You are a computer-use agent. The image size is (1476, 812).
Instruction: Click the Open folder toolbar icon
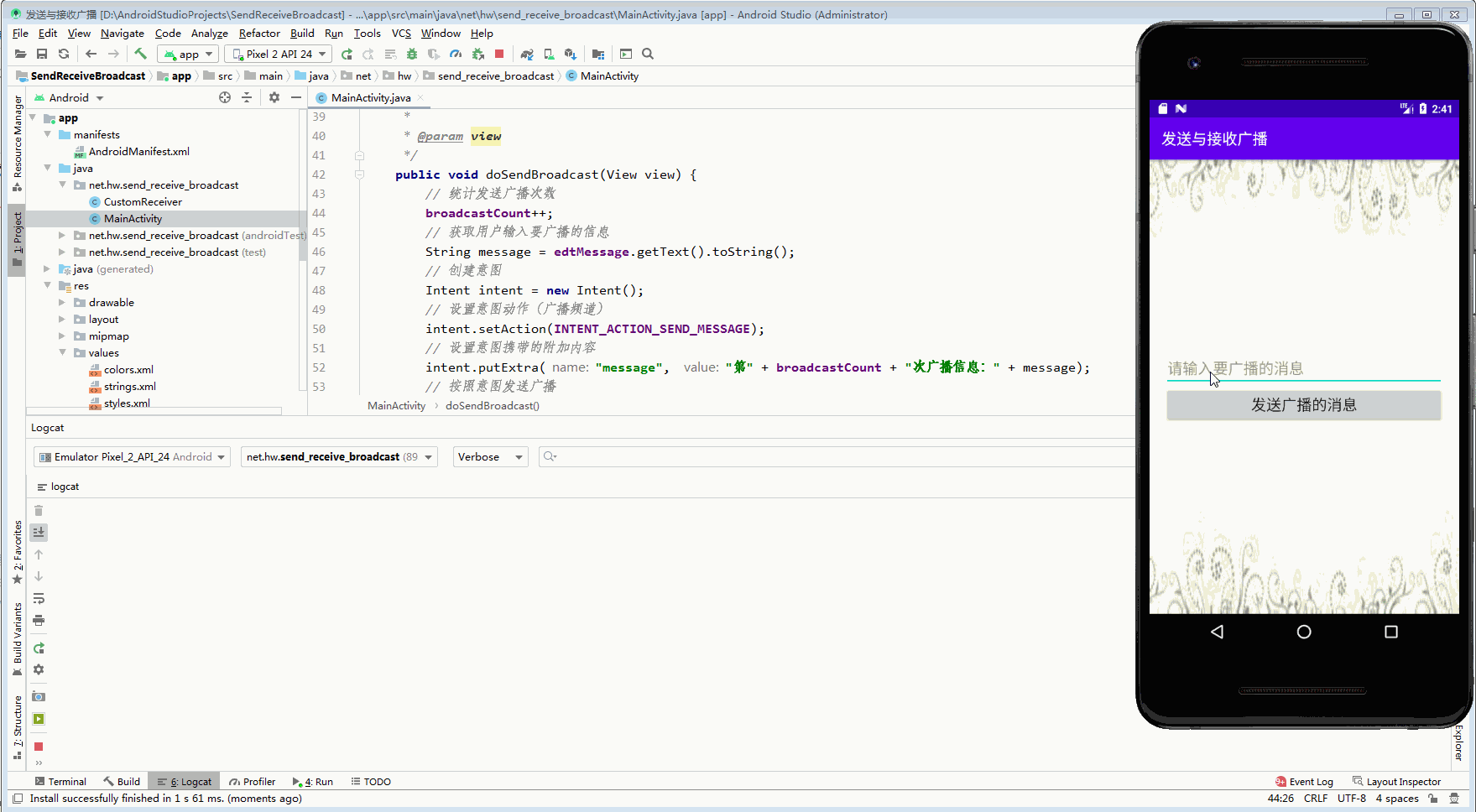pyautogui.click(x=20, y=54)
